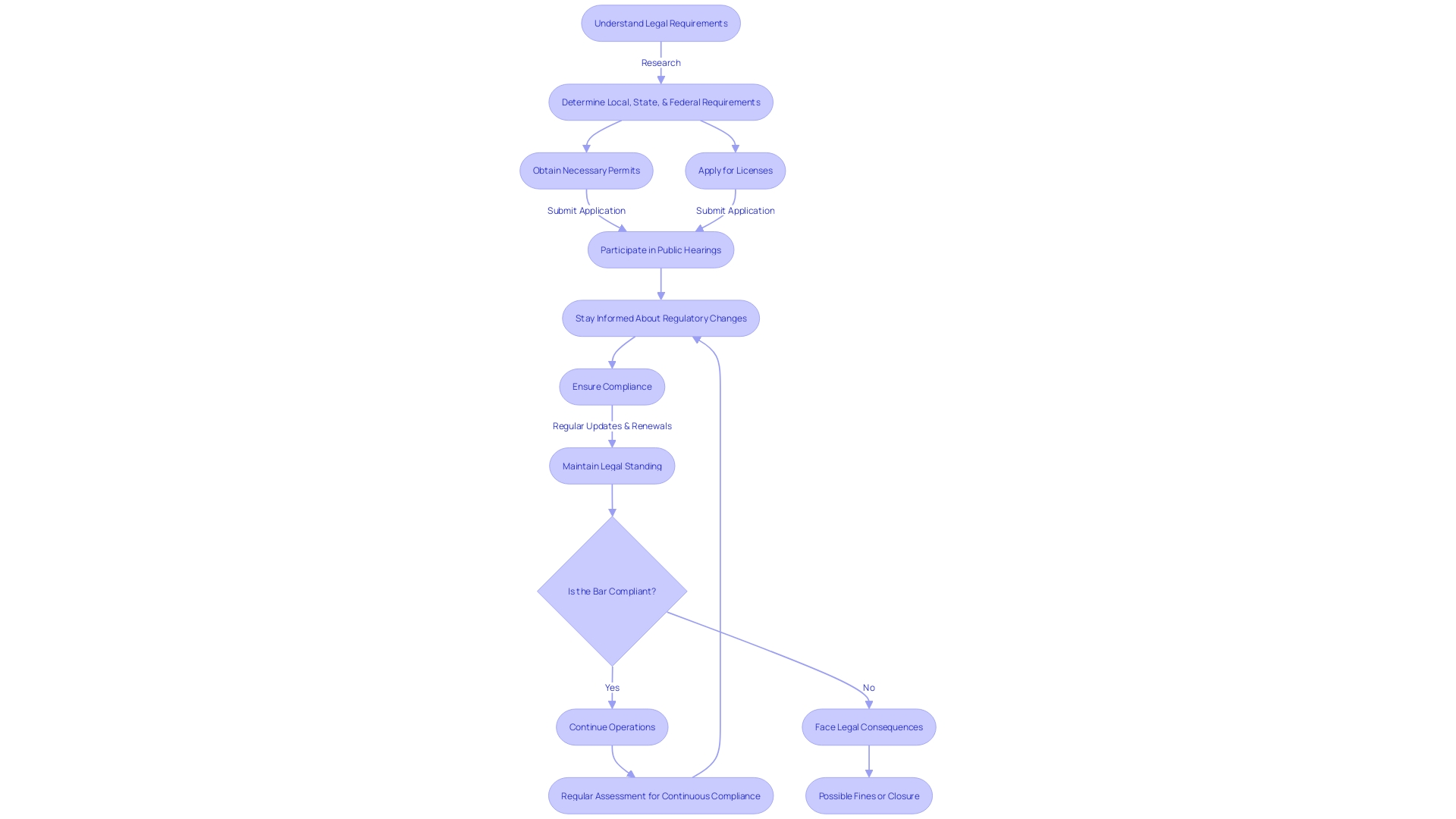Select the 'Face Legal Consequences' outcome node
Image resolution: width=1456 pixels, height=819 pixels.
pos(869,727)
